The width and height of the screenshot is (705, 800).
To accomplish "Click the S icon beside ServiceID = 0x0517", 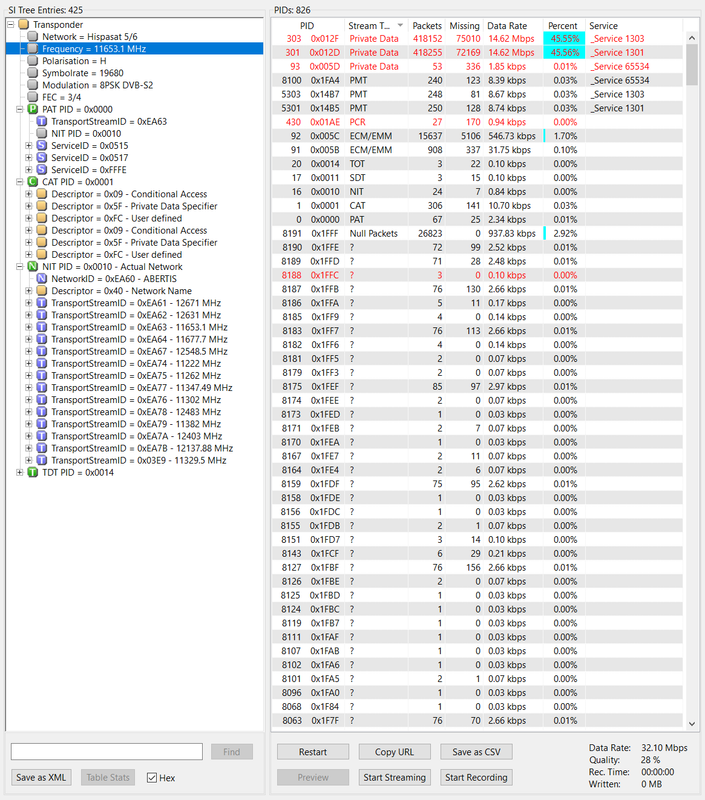I will 42,158.
